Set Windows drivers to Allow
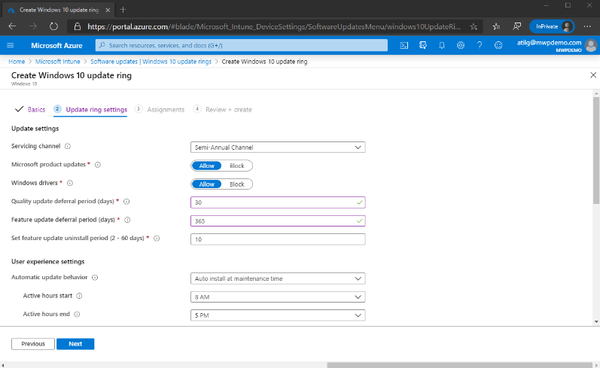The image size is (600, 368). click(x=207, y=184)
